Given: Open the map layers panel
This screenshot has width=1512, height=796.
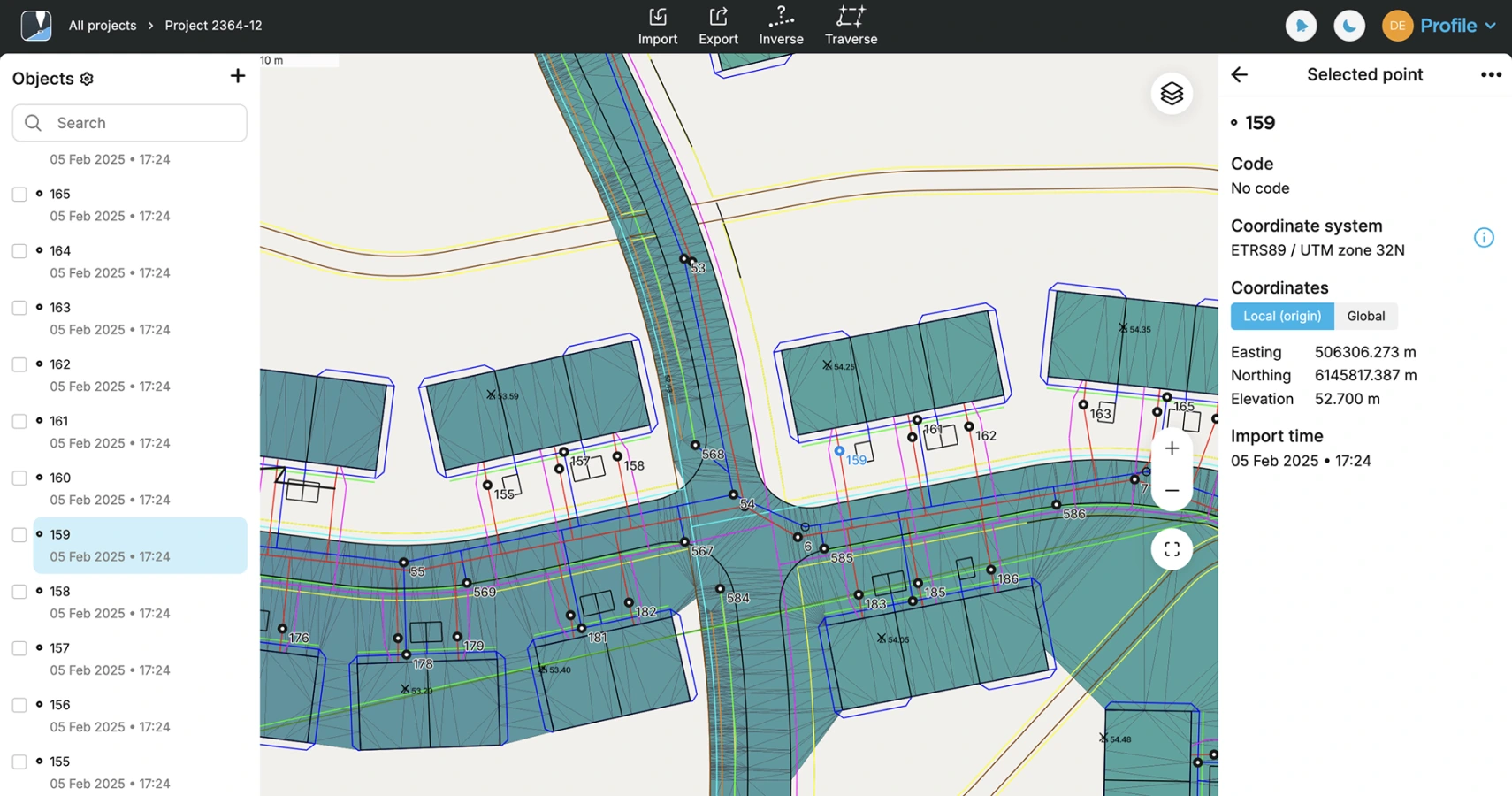Looking at the screenshot, I should [1172, 93].
